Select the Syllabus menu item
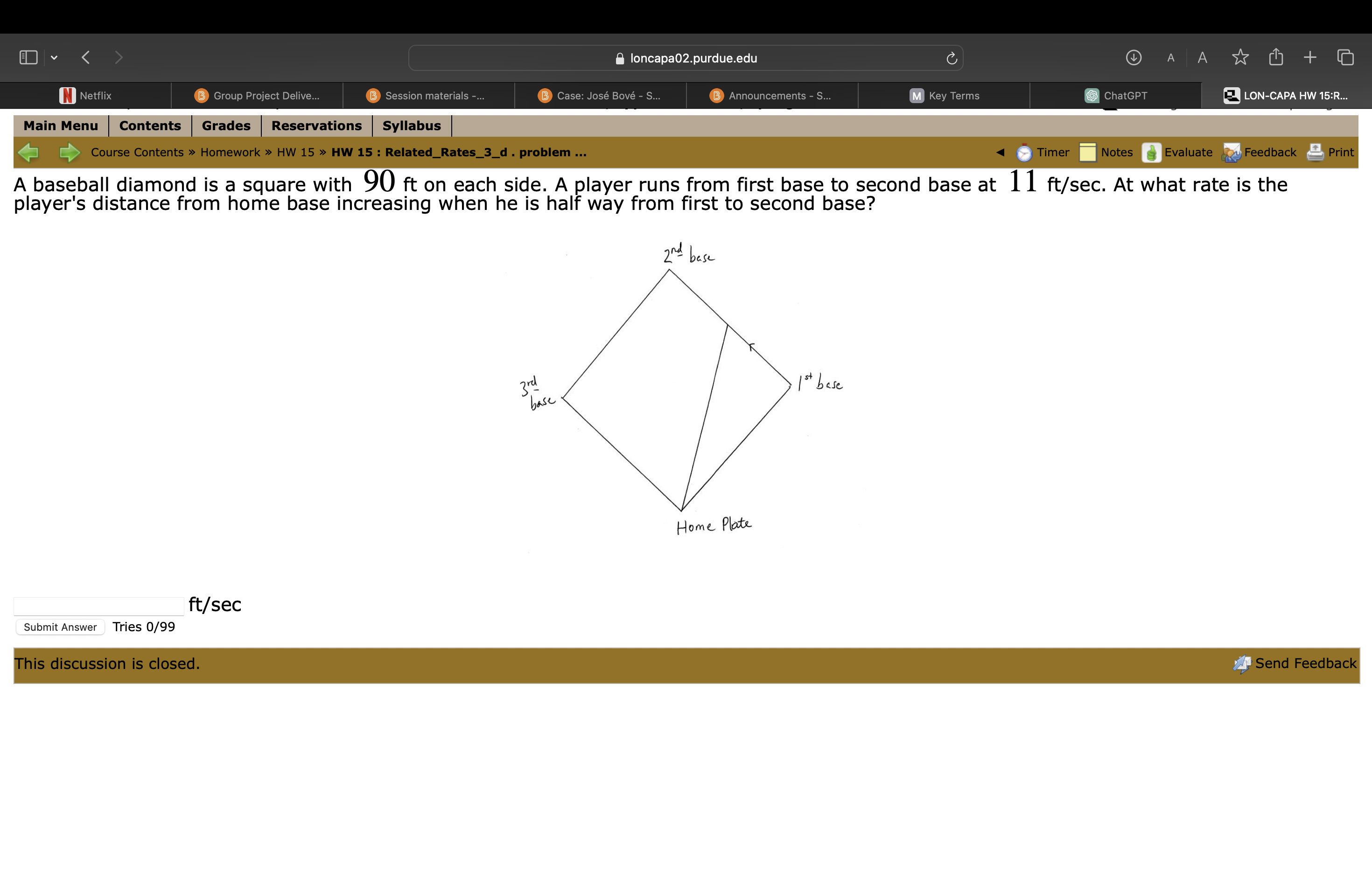Image resolution: width=1372 pixels, height=892 pixels. (412, 125)
